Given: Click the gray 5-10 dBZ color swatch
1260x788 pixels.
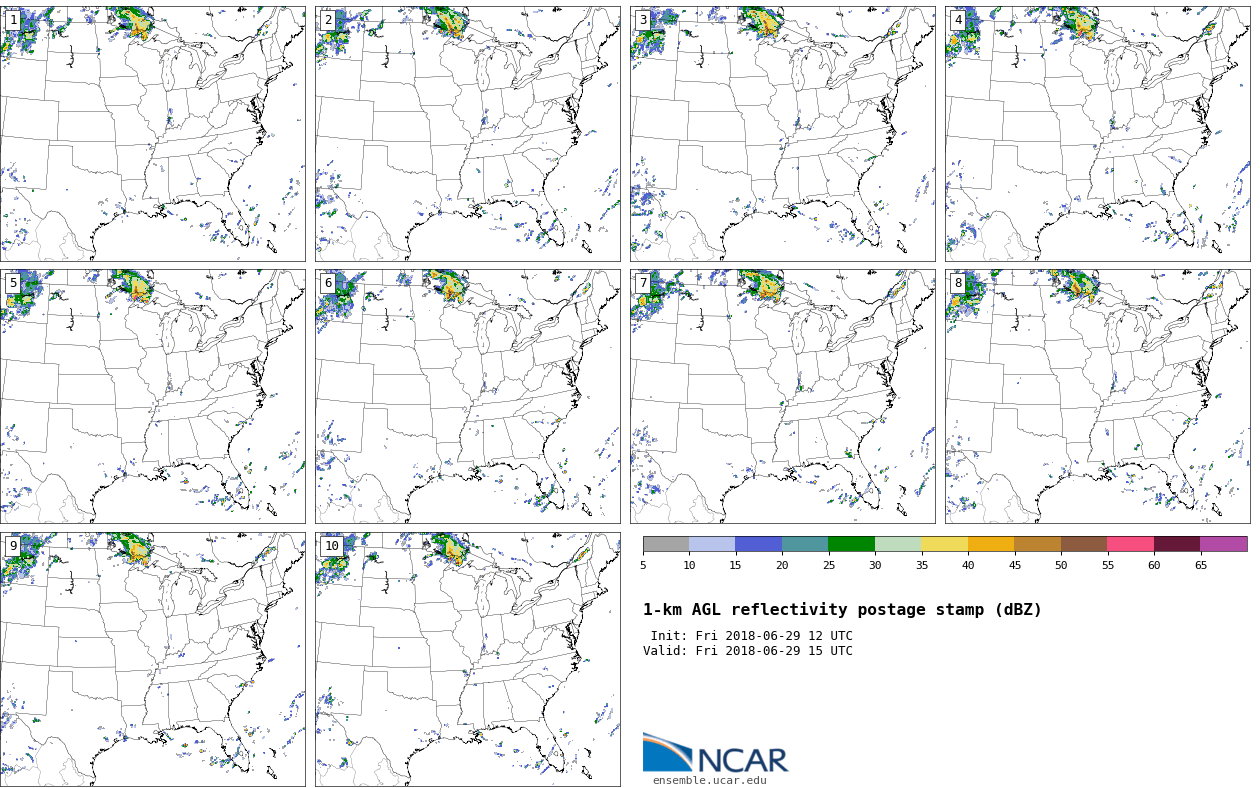Looking at the screenshot, I should coord(666,544).
